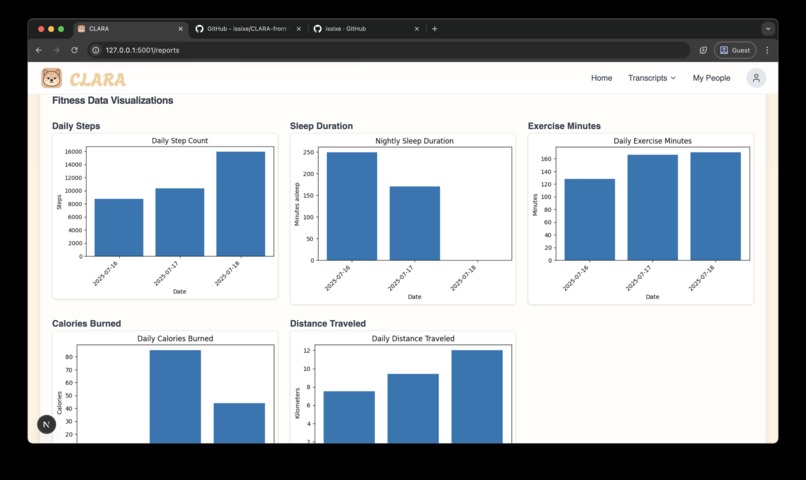Click the site info icon in address bar
The height and width of the screenshot is (480, 806).
[x=95, y=50]
